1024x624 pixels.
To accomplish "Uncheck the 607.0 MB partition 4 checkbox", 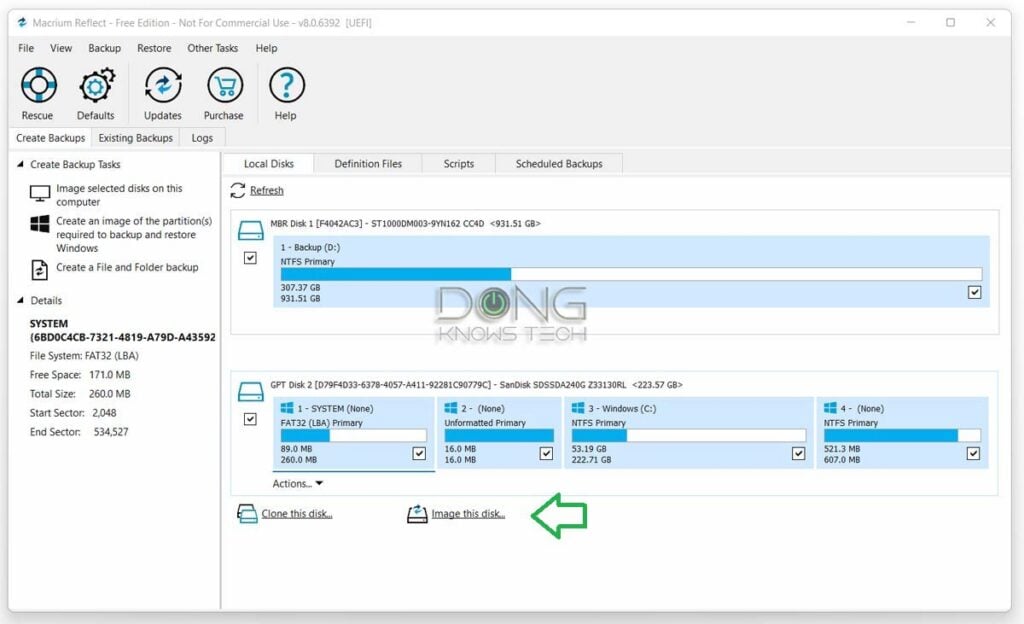I will click(973, 453).
